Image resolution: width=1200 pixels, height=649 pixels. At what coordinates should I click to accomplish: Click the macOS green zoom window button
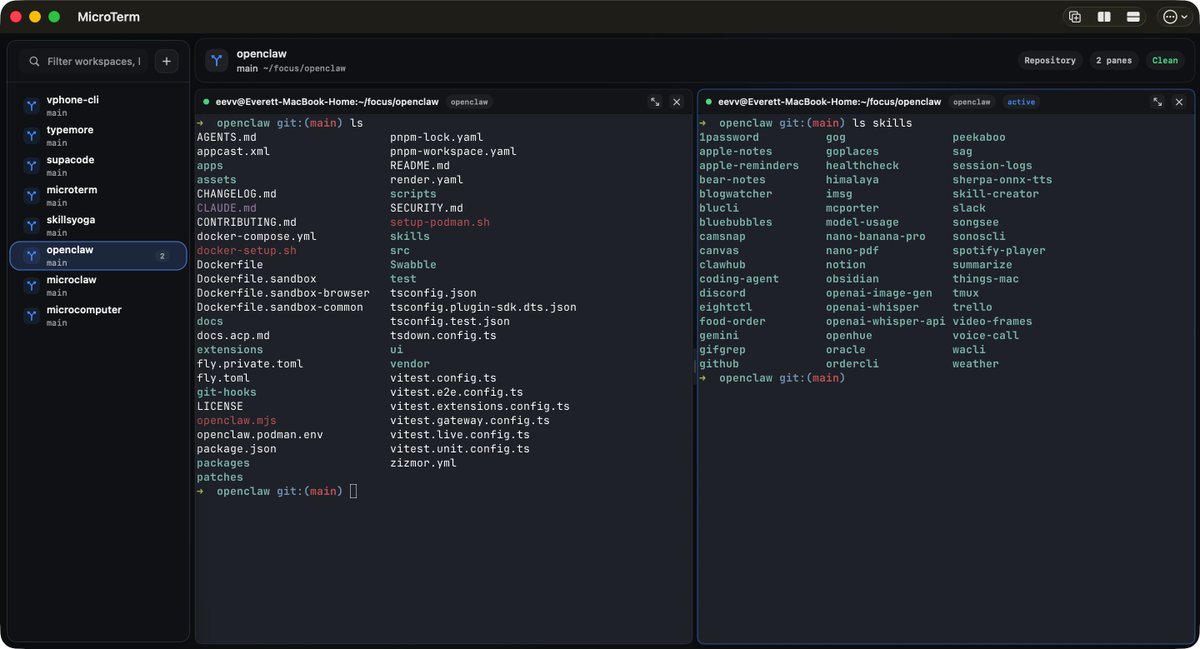click(54, 17)
